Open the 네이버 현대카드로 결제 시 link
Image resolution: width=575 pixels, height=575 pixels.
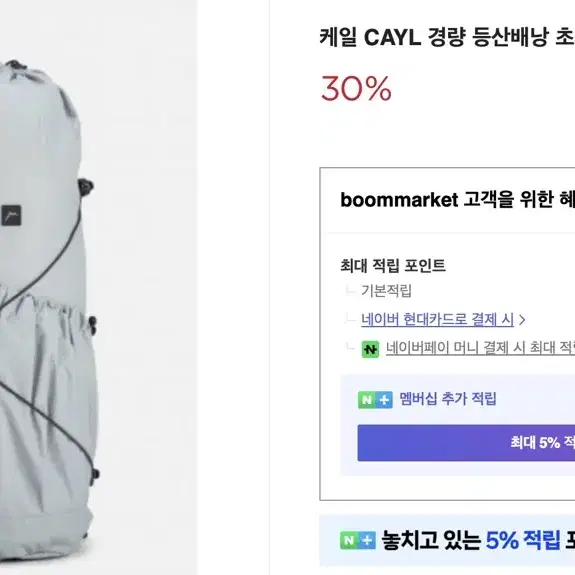437,319
